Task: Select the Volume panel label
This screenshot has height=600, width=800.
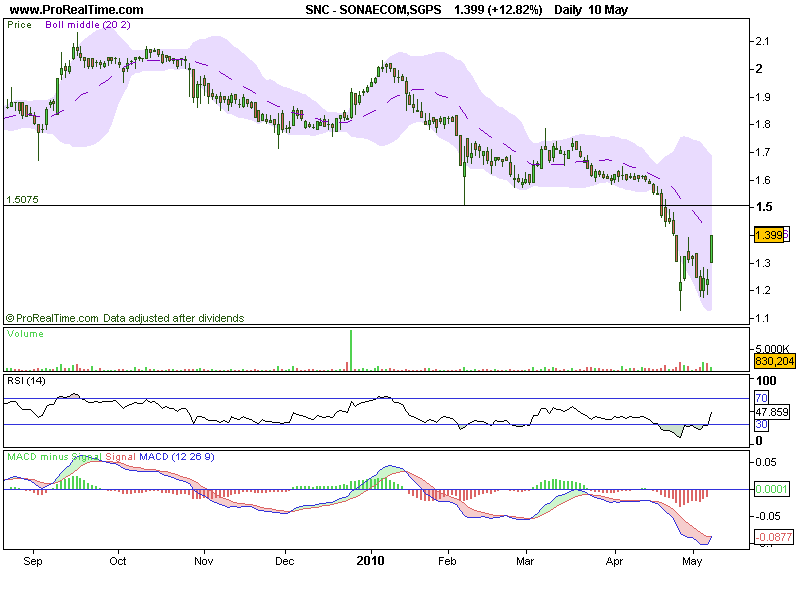Action: pyautogui.click(x=25, y=334)
